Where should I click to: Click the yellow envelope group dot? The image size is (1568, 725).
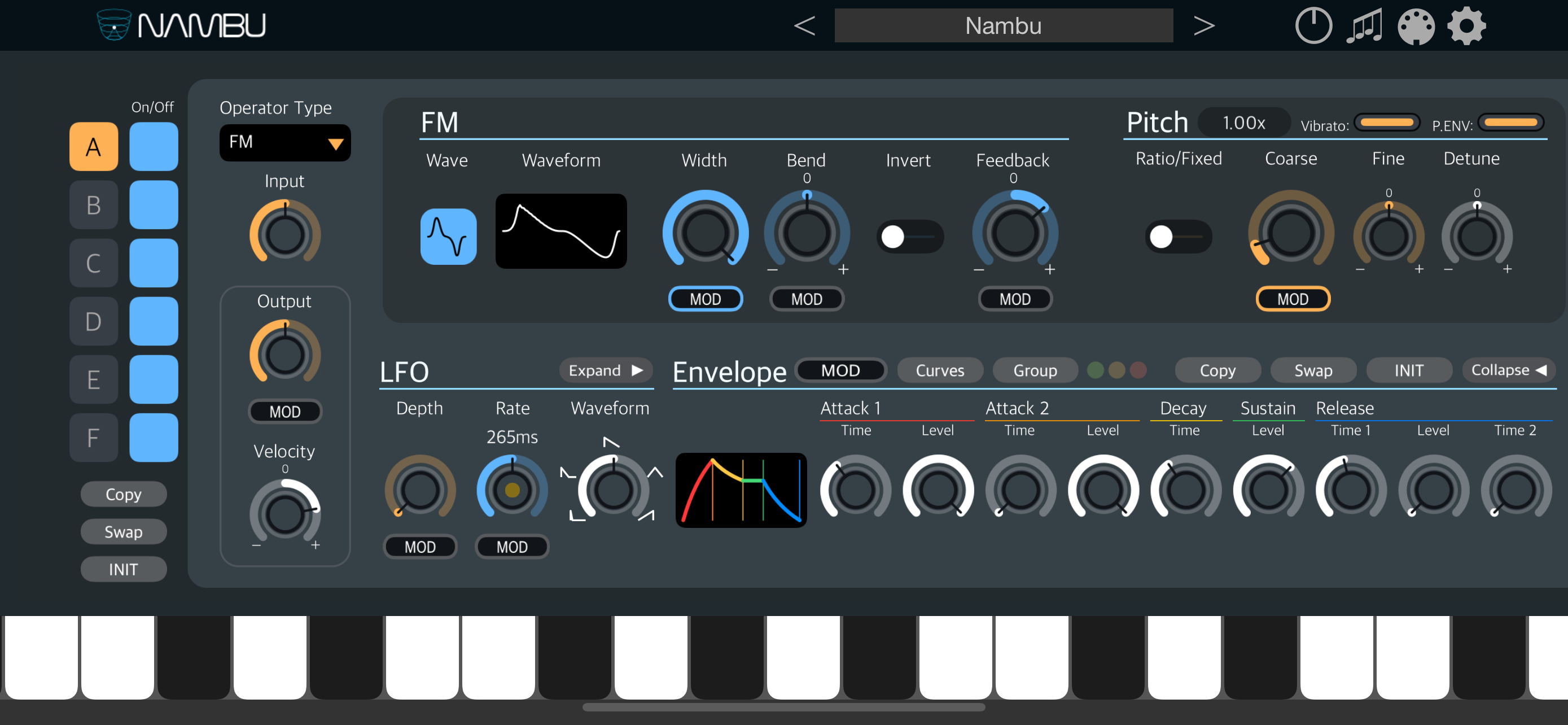[1116, 370]
